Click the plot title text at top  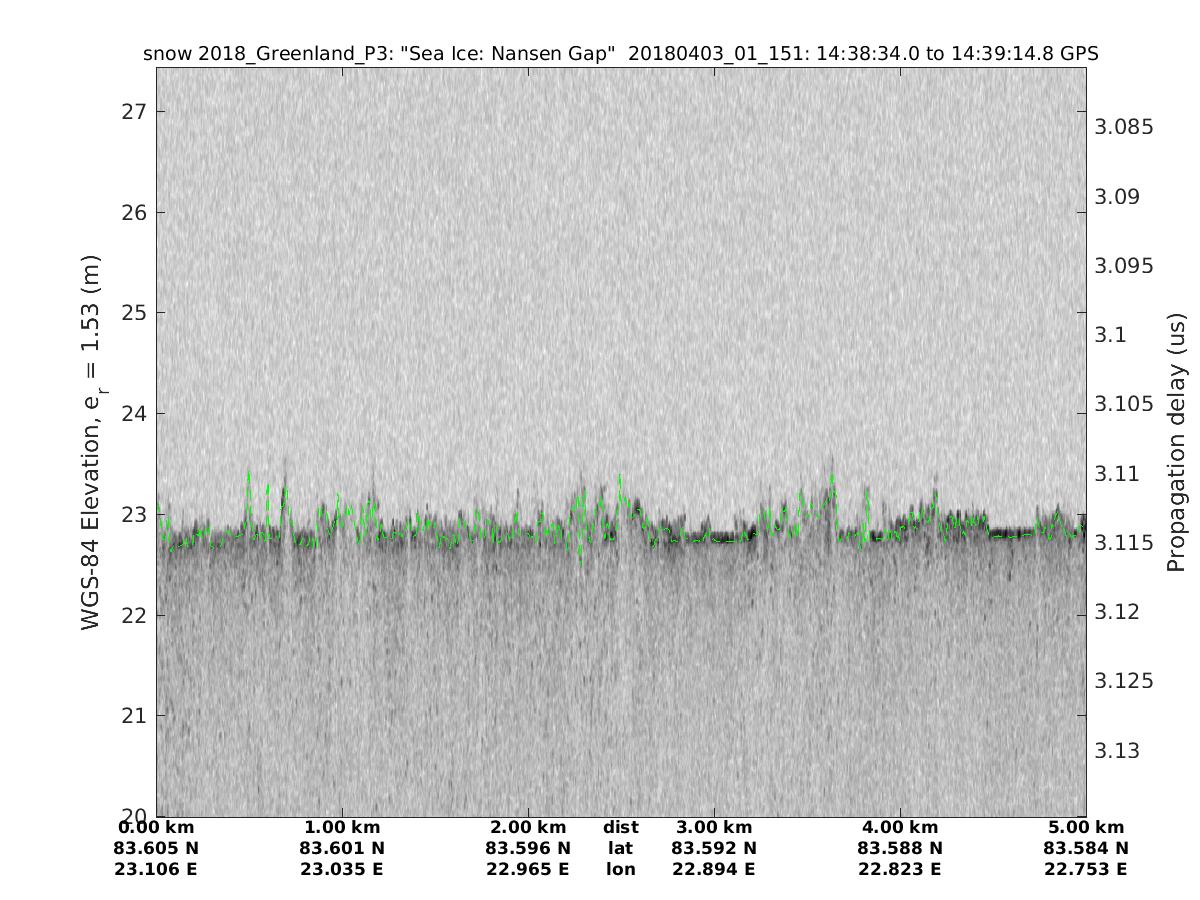tap(621, 54)
